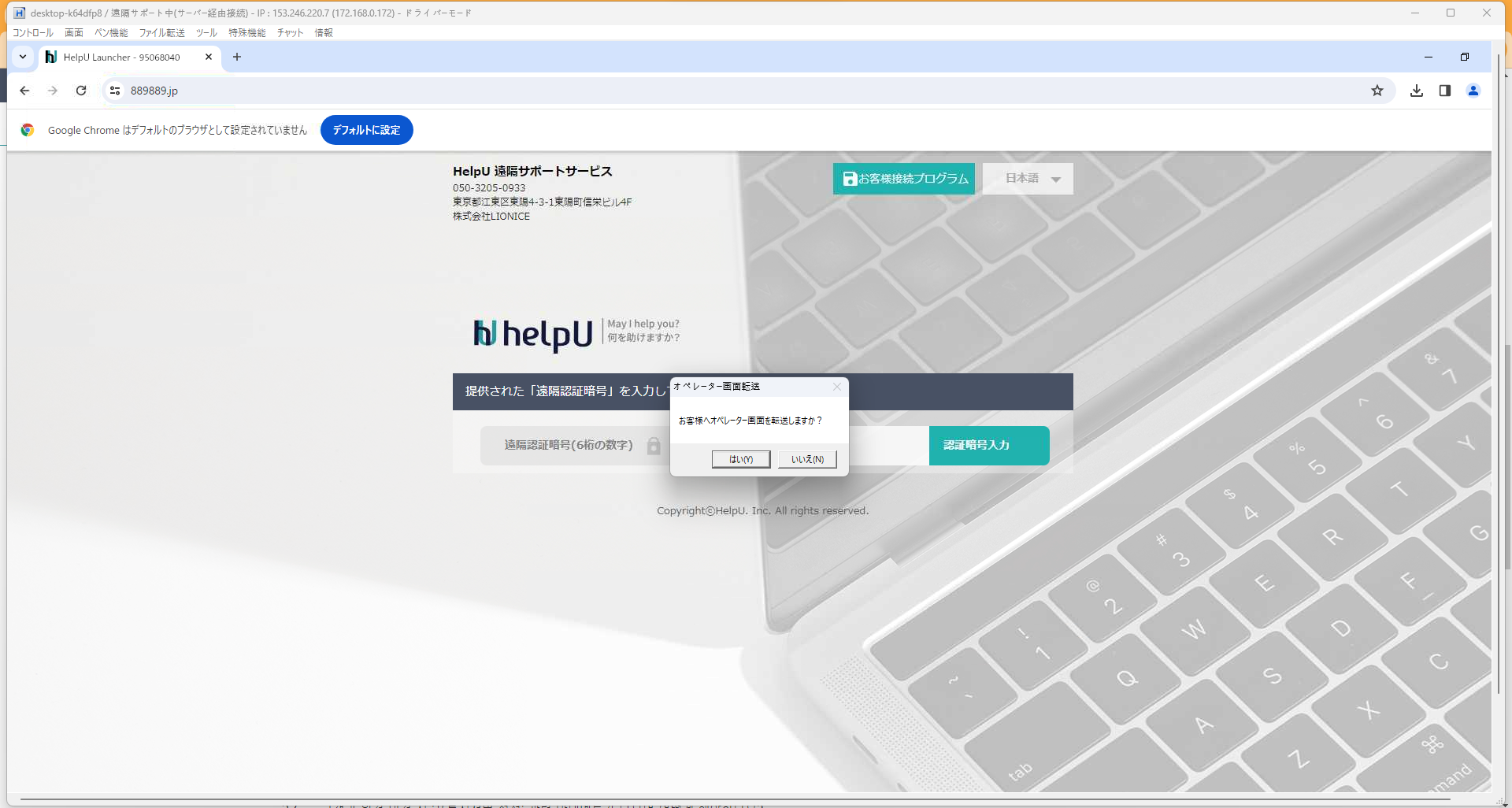
Task: Expand the tab search chevron
Action: pos(23,57)
